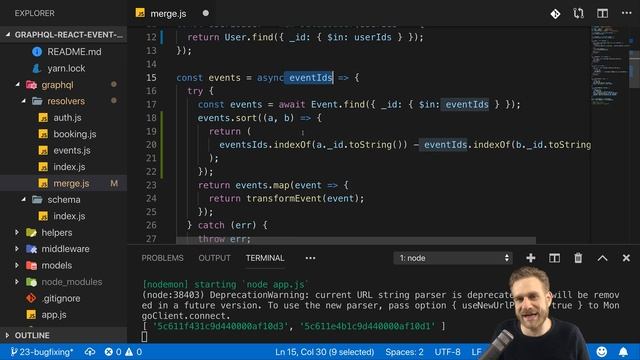
Task: Open the warnings count in status bar
Action: pyautogui.click(x=133, y=351)
